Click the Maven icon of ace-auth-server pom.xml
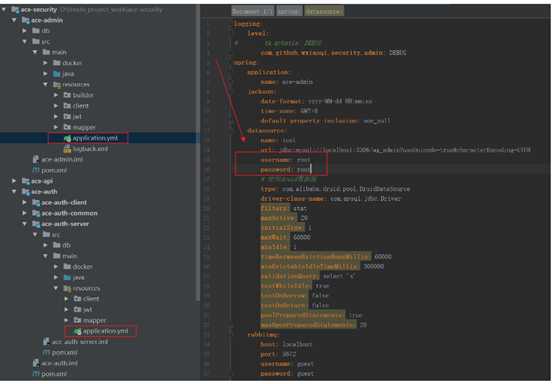Viewport: 554px width, 384px height. point(46,352)
